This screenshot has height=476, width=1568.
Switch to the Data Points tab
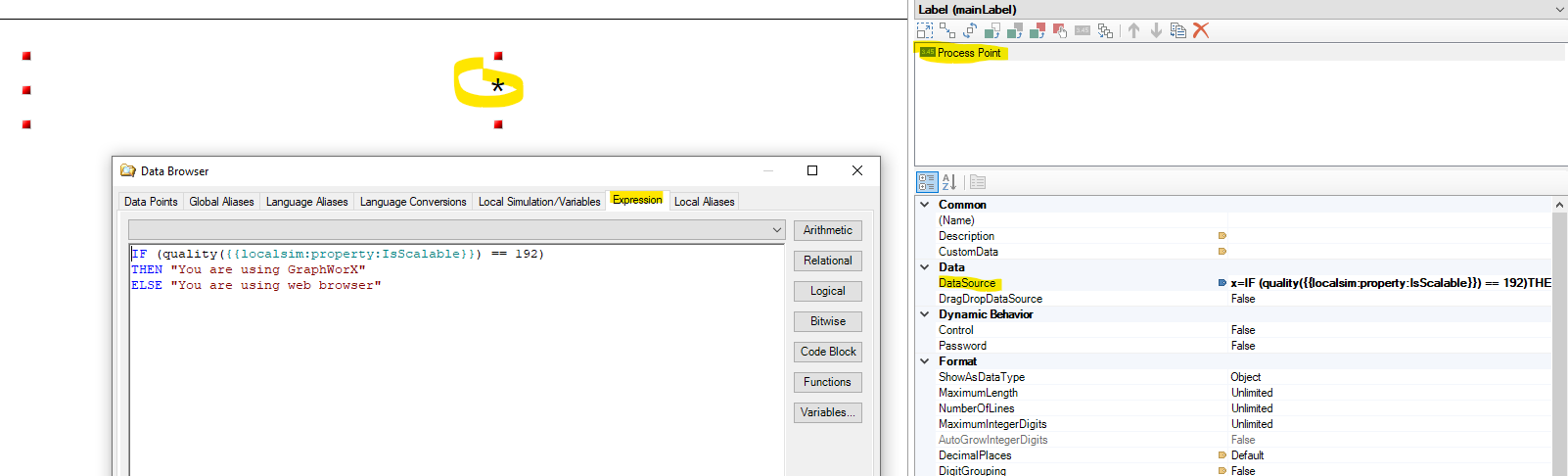pos(151,202)
